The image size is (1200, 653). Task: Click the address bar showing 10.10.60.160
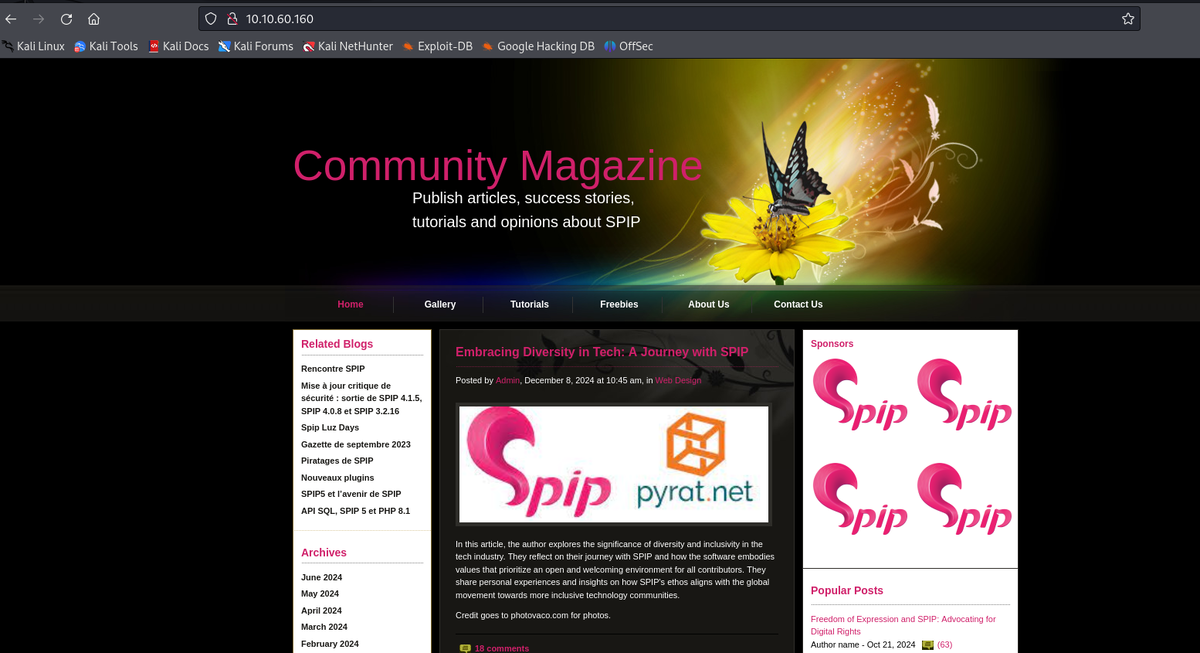(x=670, y=19)
